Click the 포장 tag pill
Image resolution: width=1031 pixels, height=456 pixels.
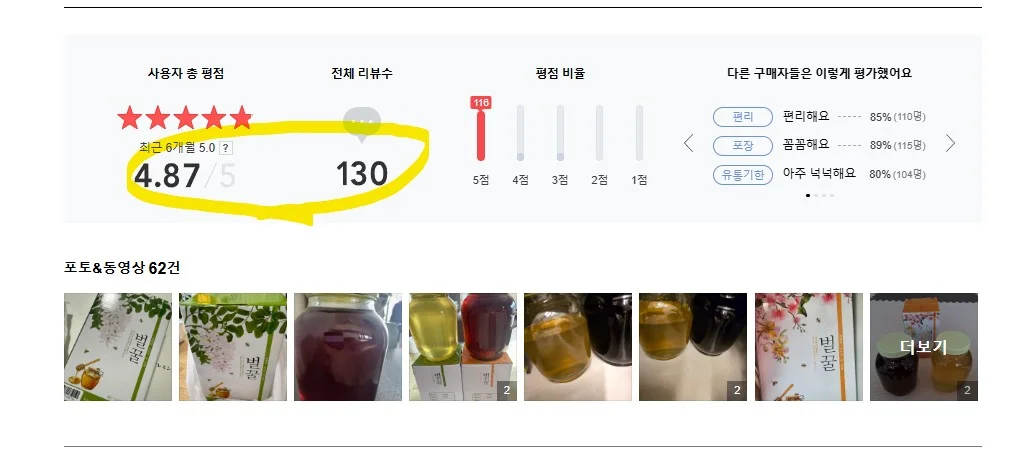[x=742, y=145]
